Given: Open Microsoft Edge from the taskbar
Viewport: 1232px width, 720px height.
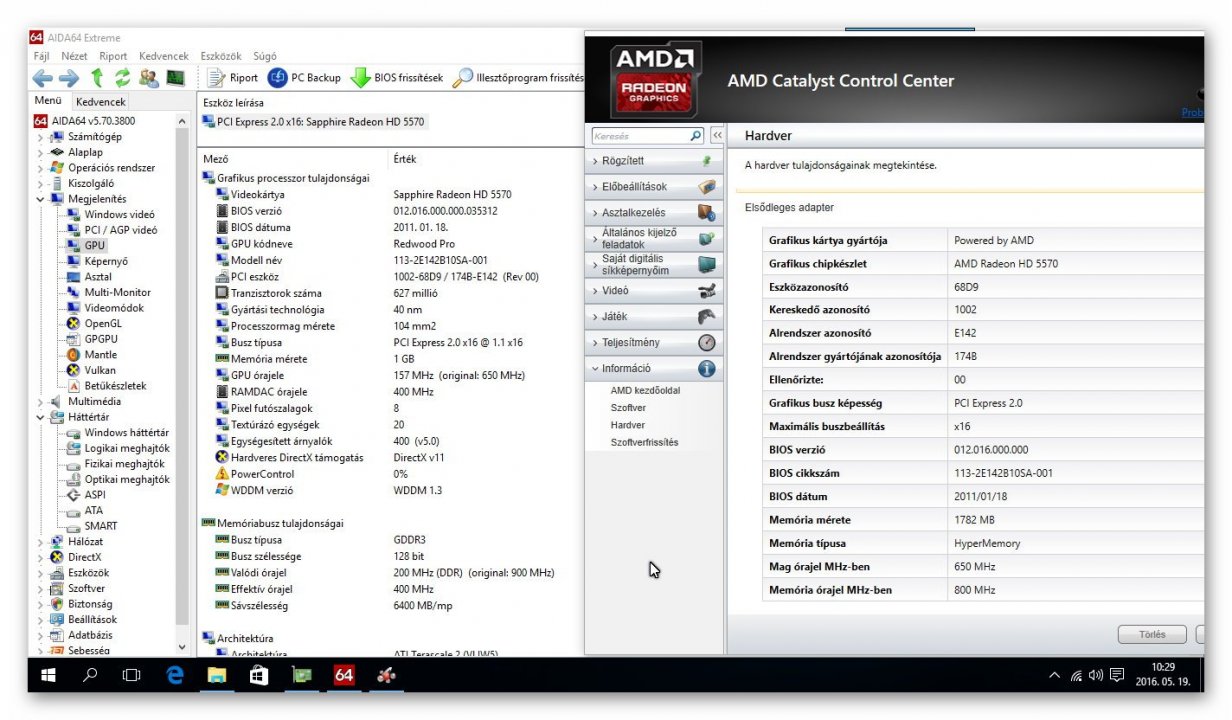Looking at the screenshot, I should 176,676.
